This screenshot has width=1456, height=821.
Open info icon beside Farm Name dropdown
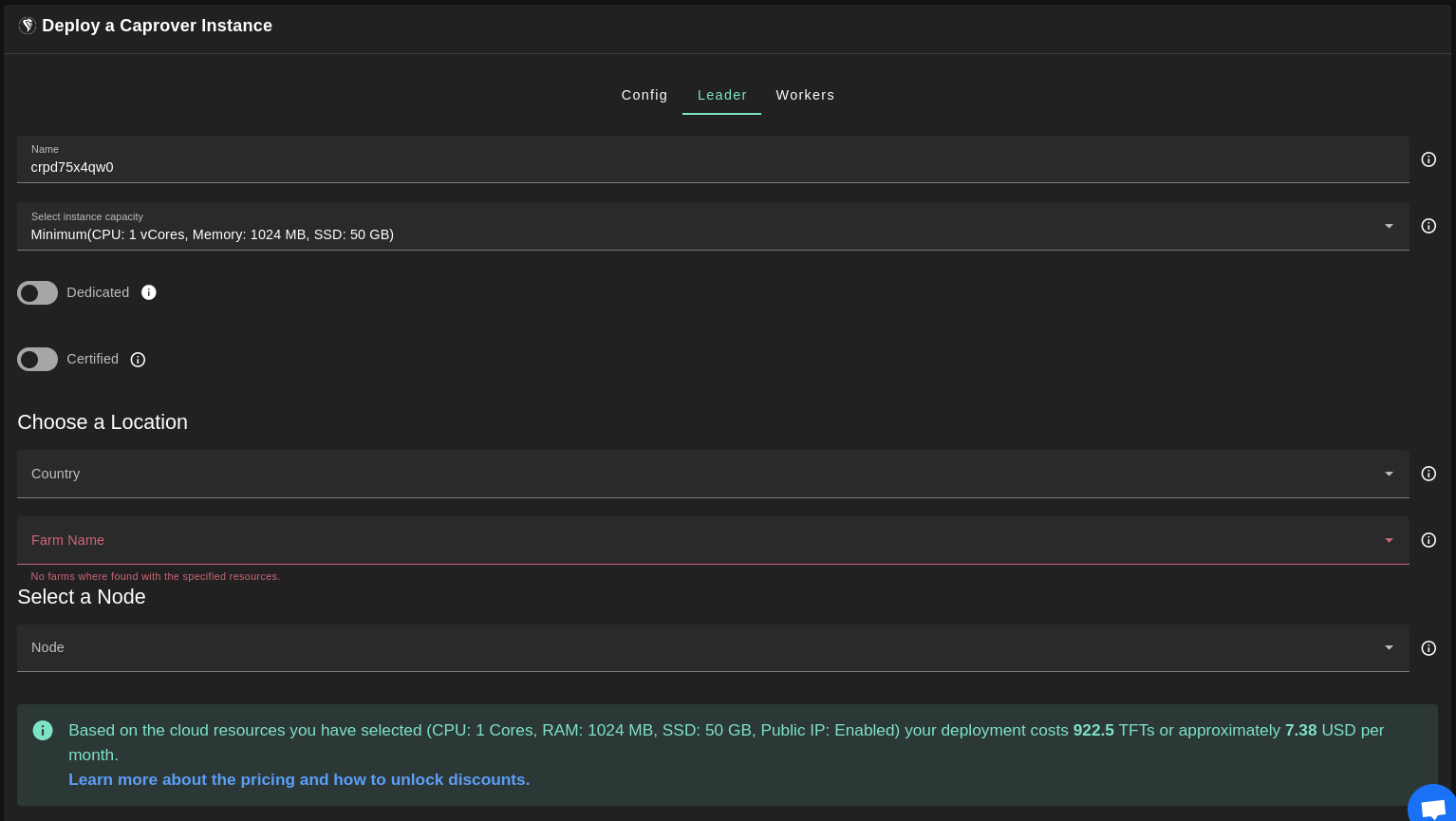pyautogui.click(x=1428, y=540)
